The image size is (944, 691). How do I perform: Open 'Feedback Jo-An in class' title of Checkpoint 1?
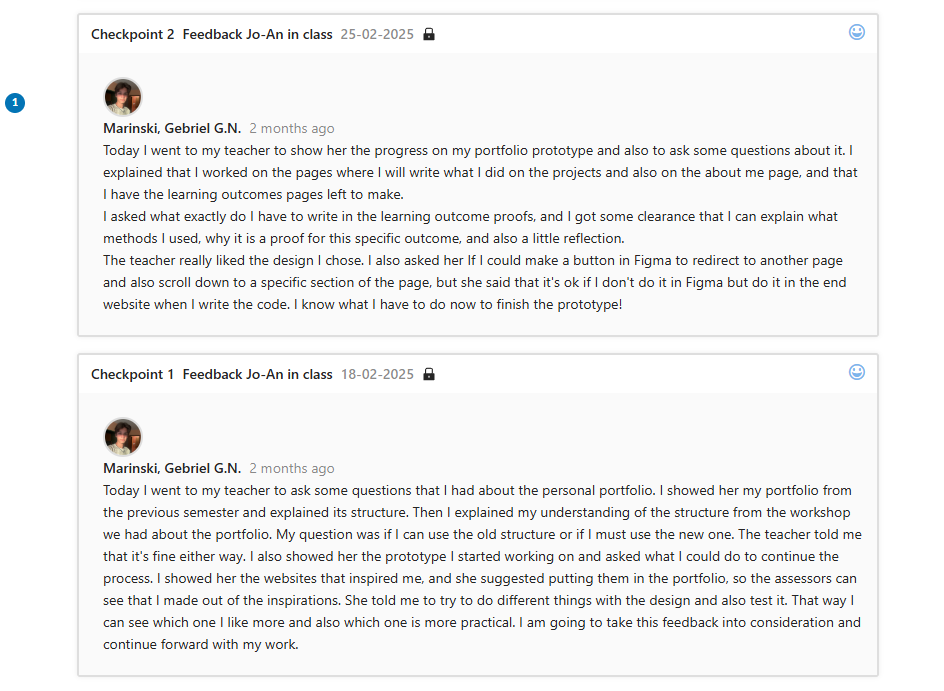point(257,374)
